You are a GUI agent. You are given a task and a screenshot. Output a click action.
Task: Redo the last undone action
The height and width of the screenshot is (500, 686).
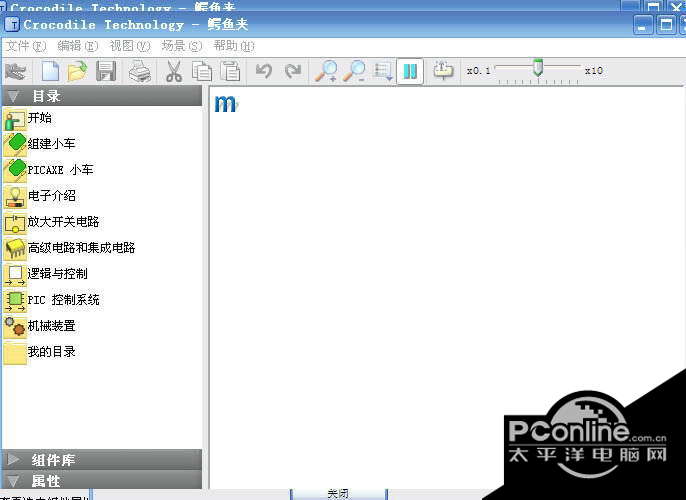point(293,70)
